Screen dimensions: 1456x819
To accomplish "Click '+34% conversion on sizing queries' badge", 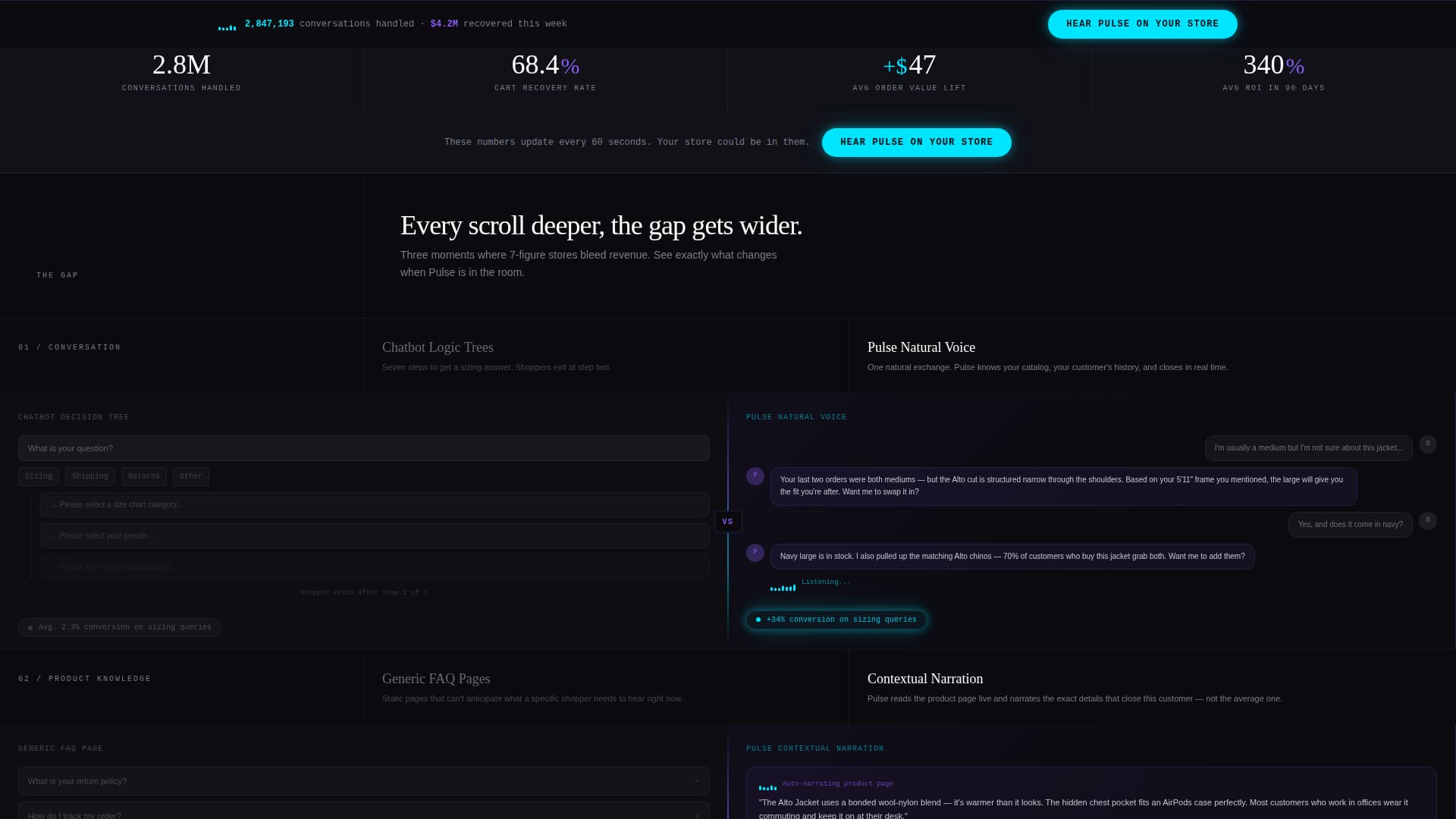I will point(836,620).
